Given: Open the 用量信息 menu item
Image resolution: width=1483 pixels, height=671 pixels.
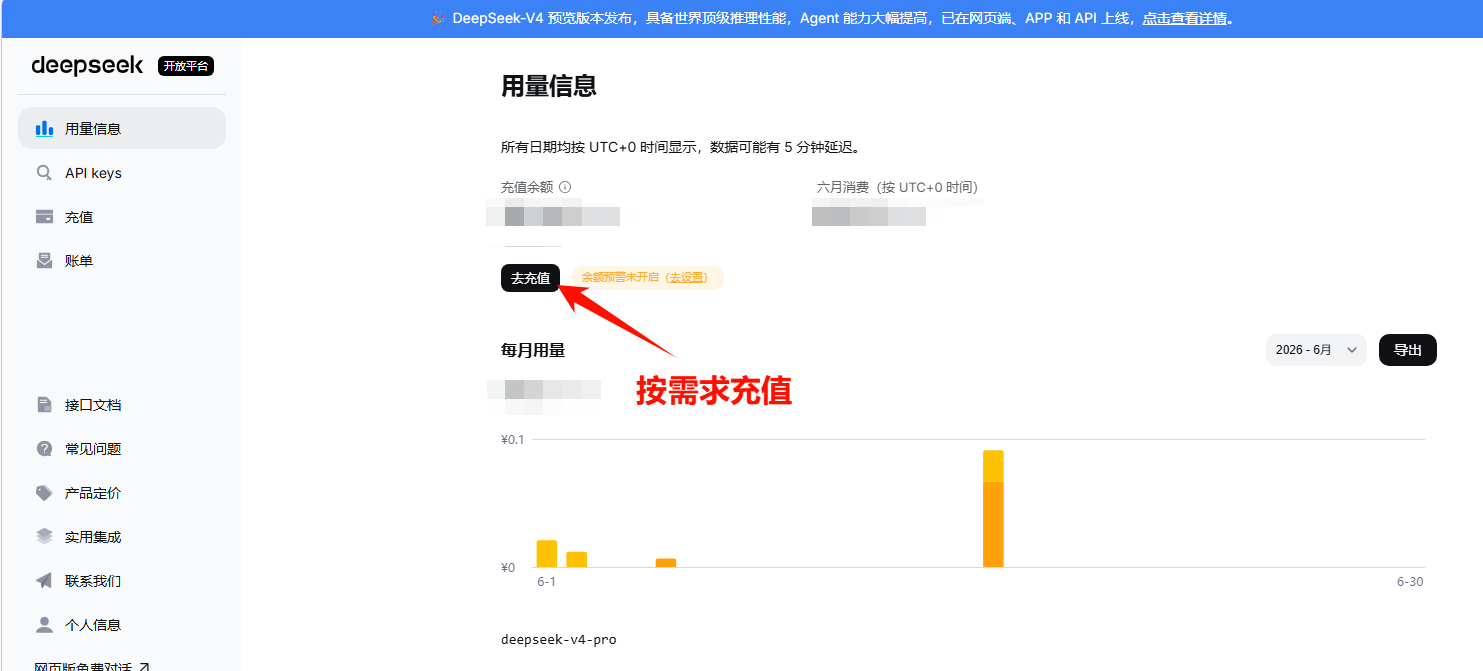Looking at the screenshot, I should [x=122, y=129].
